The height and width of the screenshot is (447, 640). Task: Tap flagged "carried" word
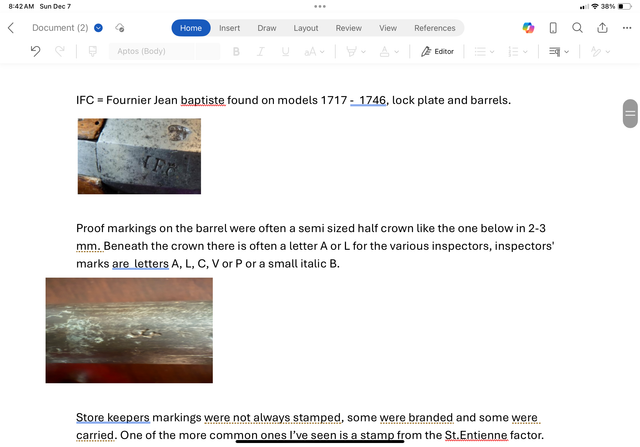[96, 435]
